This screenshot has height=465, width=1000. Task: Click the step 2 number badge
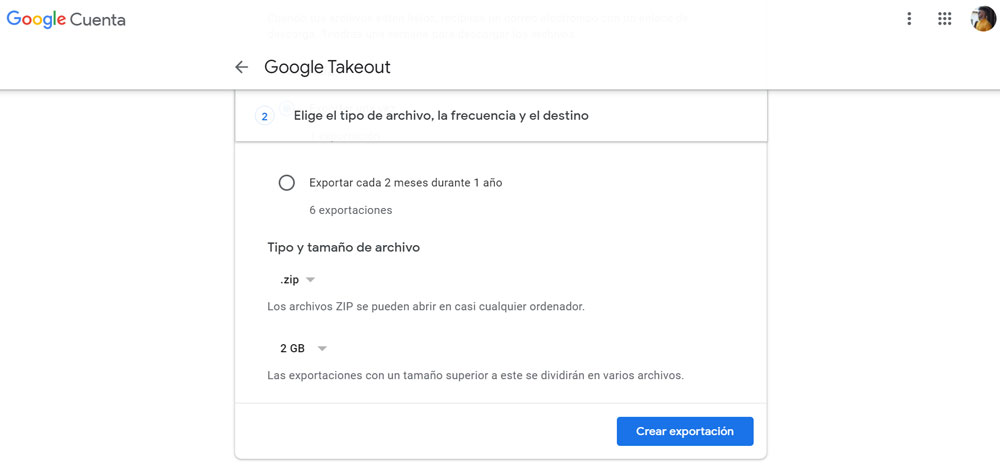[x=265, y=117]
